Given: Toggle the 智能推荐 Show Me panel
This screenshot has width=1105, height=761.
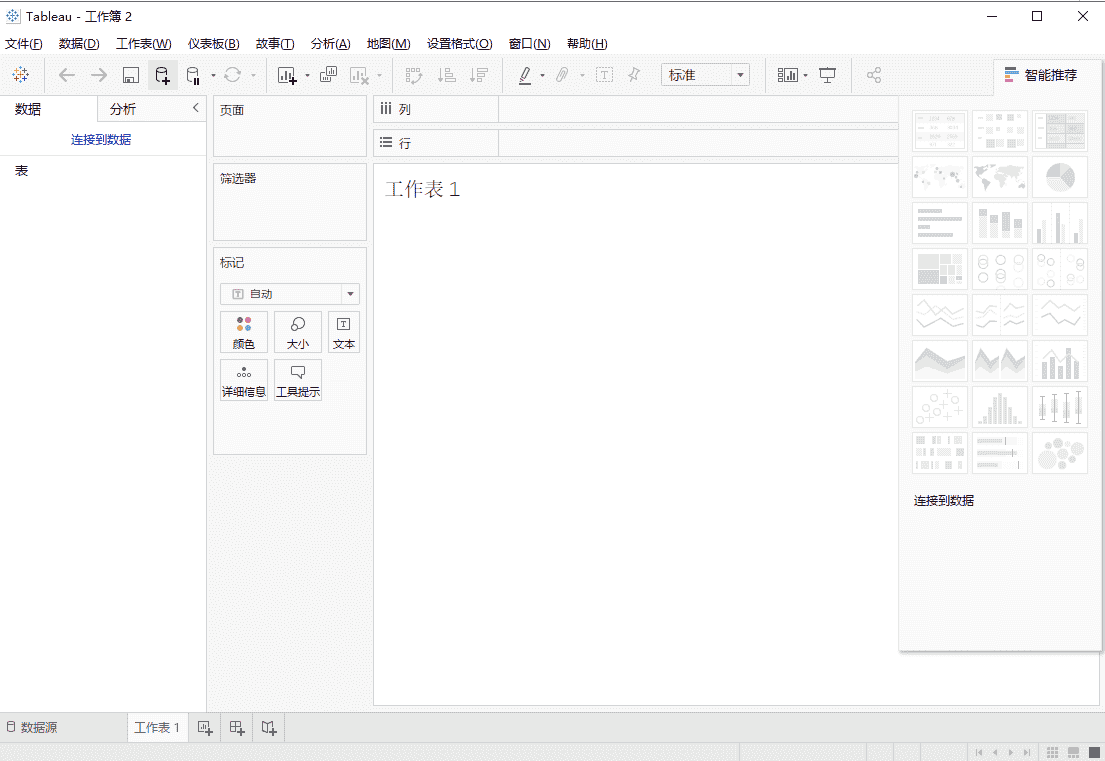Looking at the screenshot, I should coord(1041,75).
